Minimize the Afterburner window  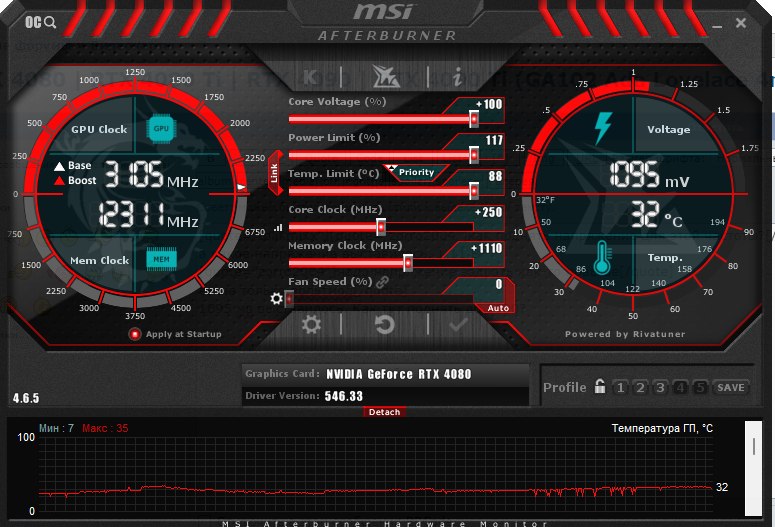point(717,25)
